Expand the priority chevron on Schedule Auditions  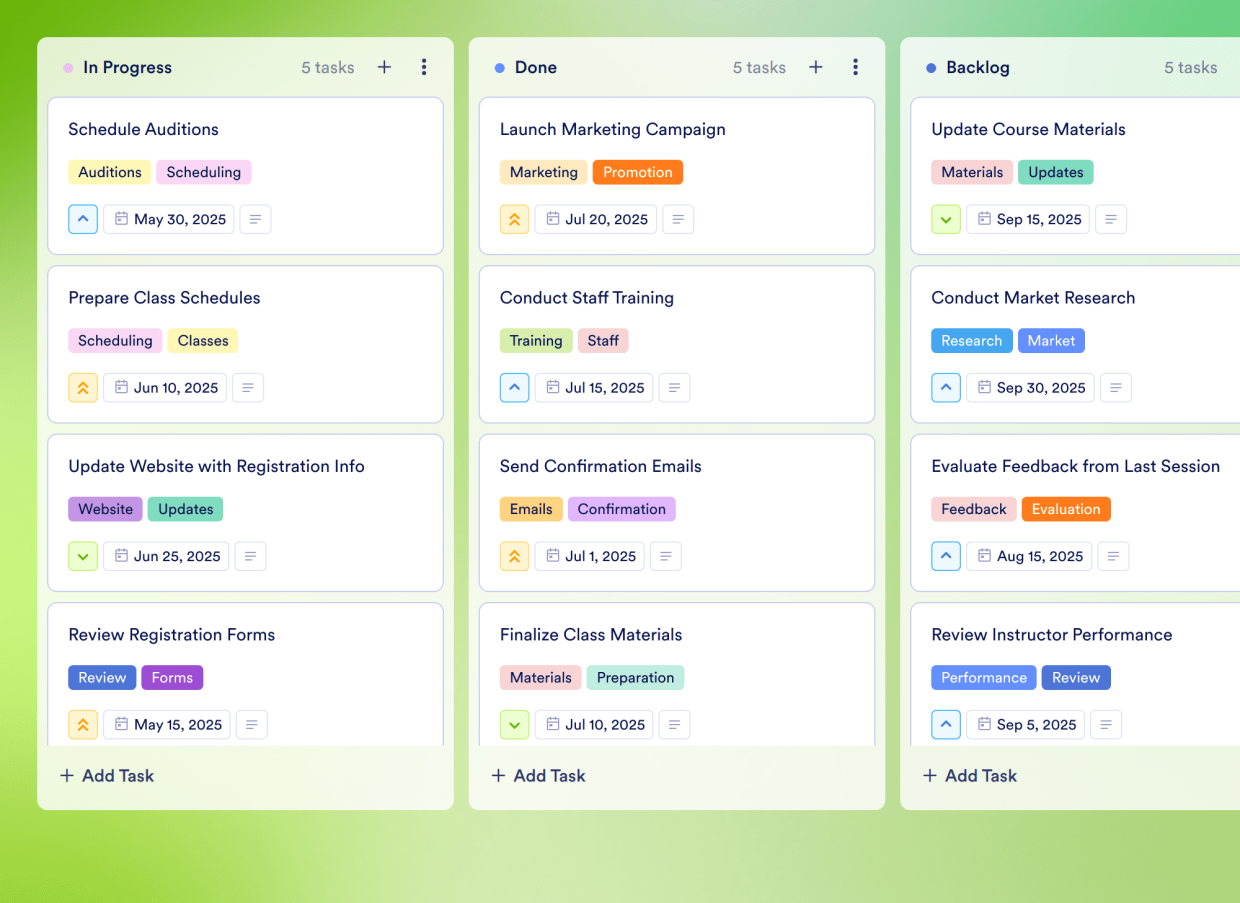[x=83, y=219]
